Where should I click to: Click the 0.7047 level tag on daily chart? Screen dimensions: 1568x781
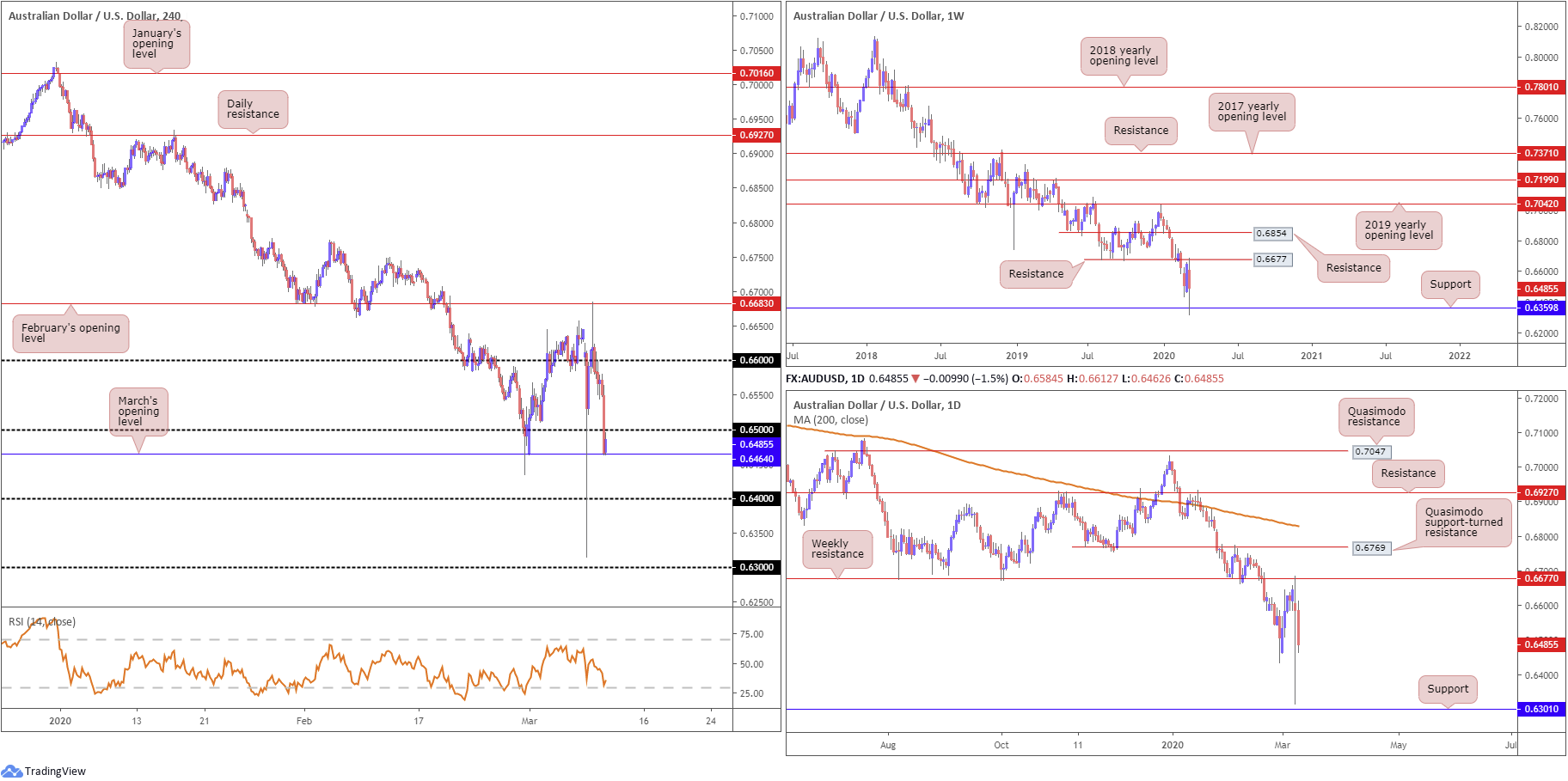pyautogui.click(x=1370, y=452)
